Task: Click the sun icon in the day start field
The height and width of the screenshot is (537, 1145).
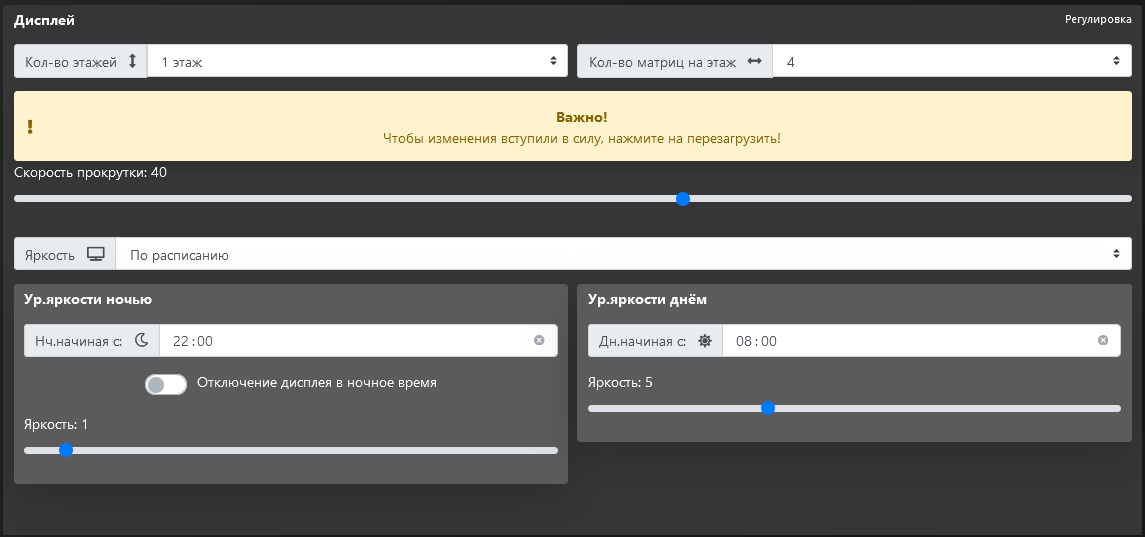Action: (705, 341)
